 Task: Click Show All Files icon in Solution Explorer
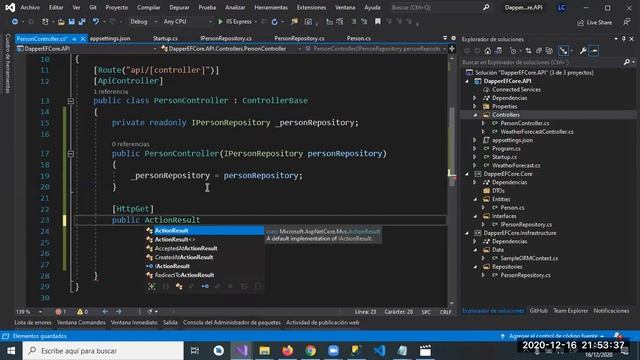(549, 51)
